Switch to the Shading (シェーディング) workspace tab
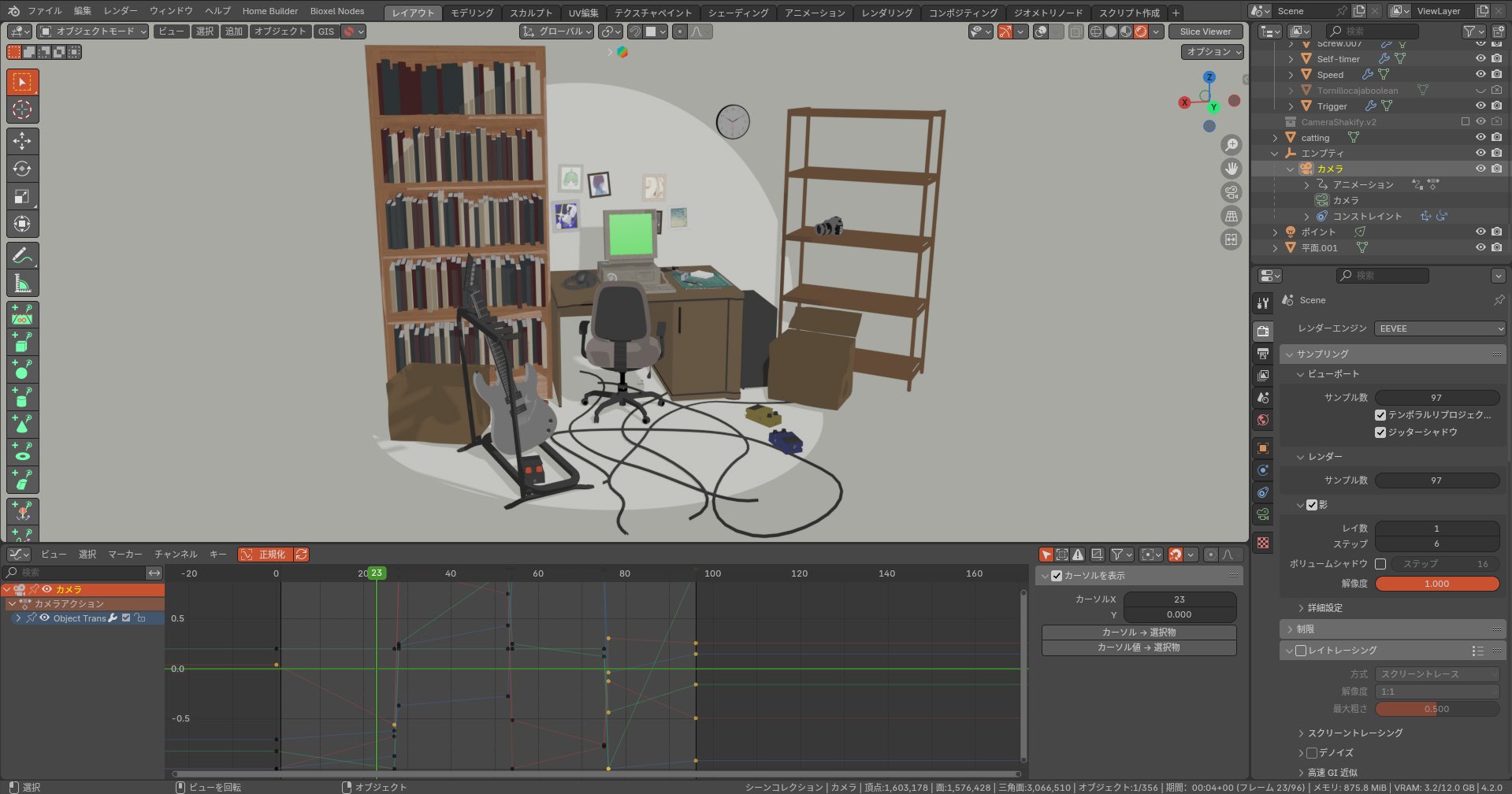The image size is (1512, 794). [737, 13]
